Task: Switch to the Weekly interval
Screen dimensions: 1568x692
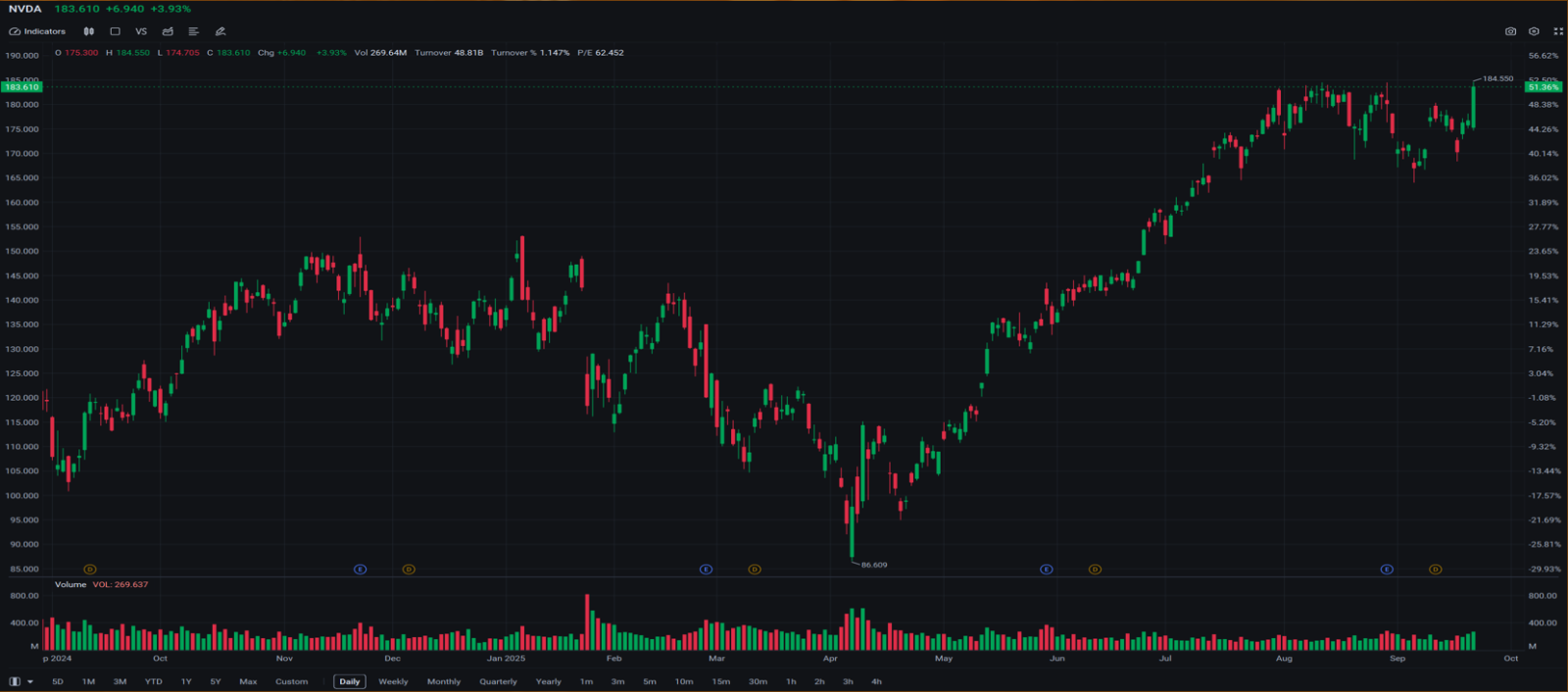Action: [393, 681]
